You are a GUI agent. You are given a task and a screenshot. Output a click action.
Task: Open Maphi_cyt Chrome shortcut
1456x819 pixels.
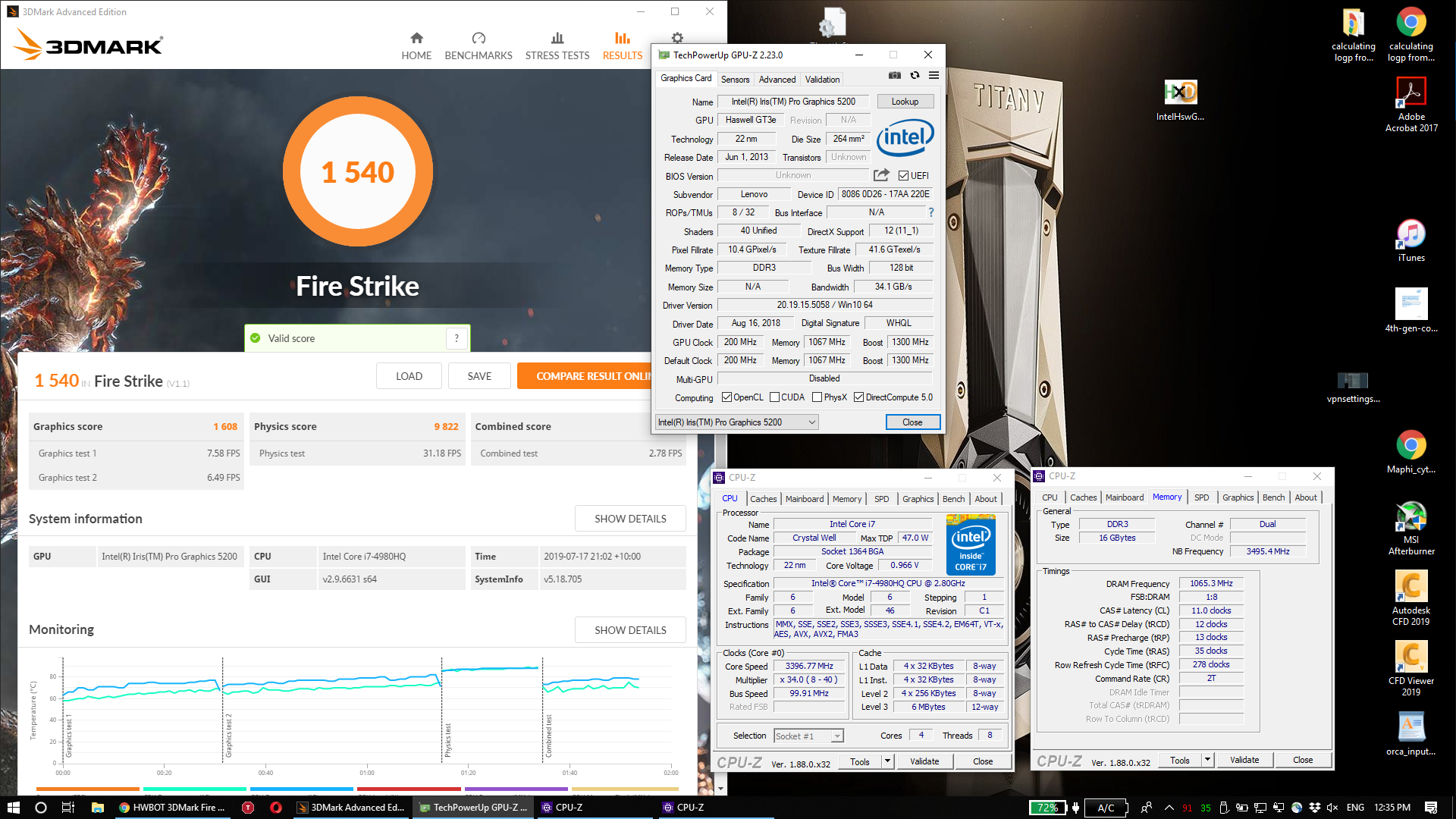1410,452
